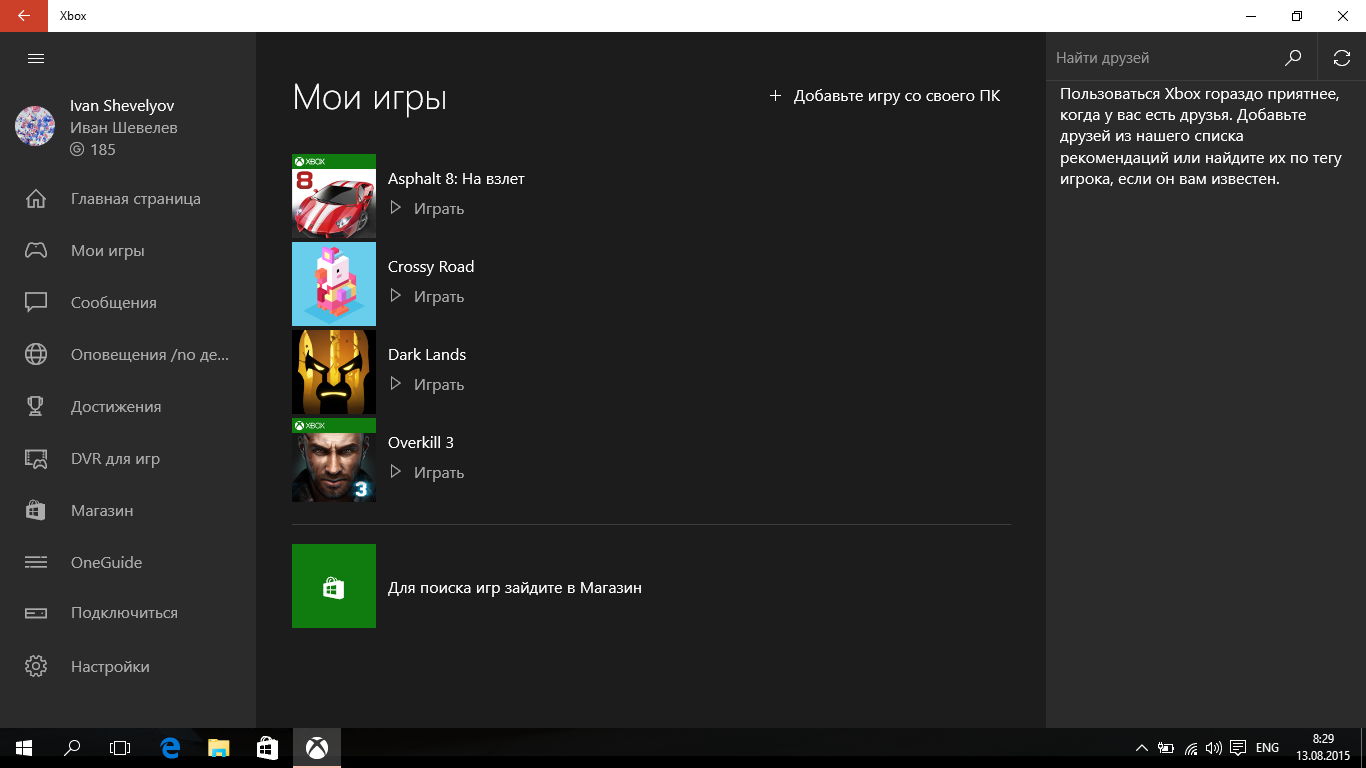Click the friend search magnifier icon
This screenshot has width=1366, height=768.
pyautogui.click(x=1293, y=58)
